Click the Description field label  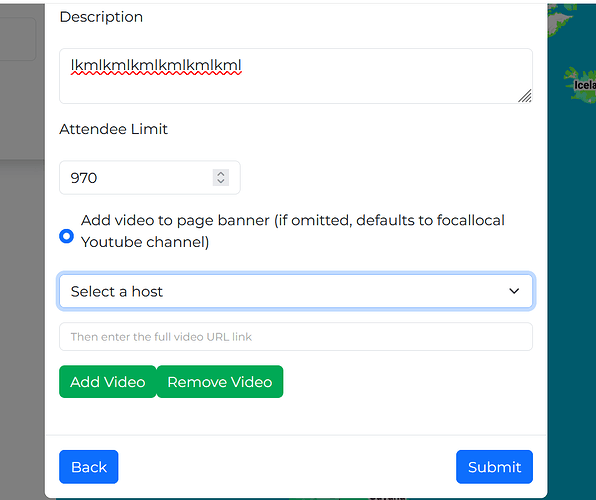[101, 17]
